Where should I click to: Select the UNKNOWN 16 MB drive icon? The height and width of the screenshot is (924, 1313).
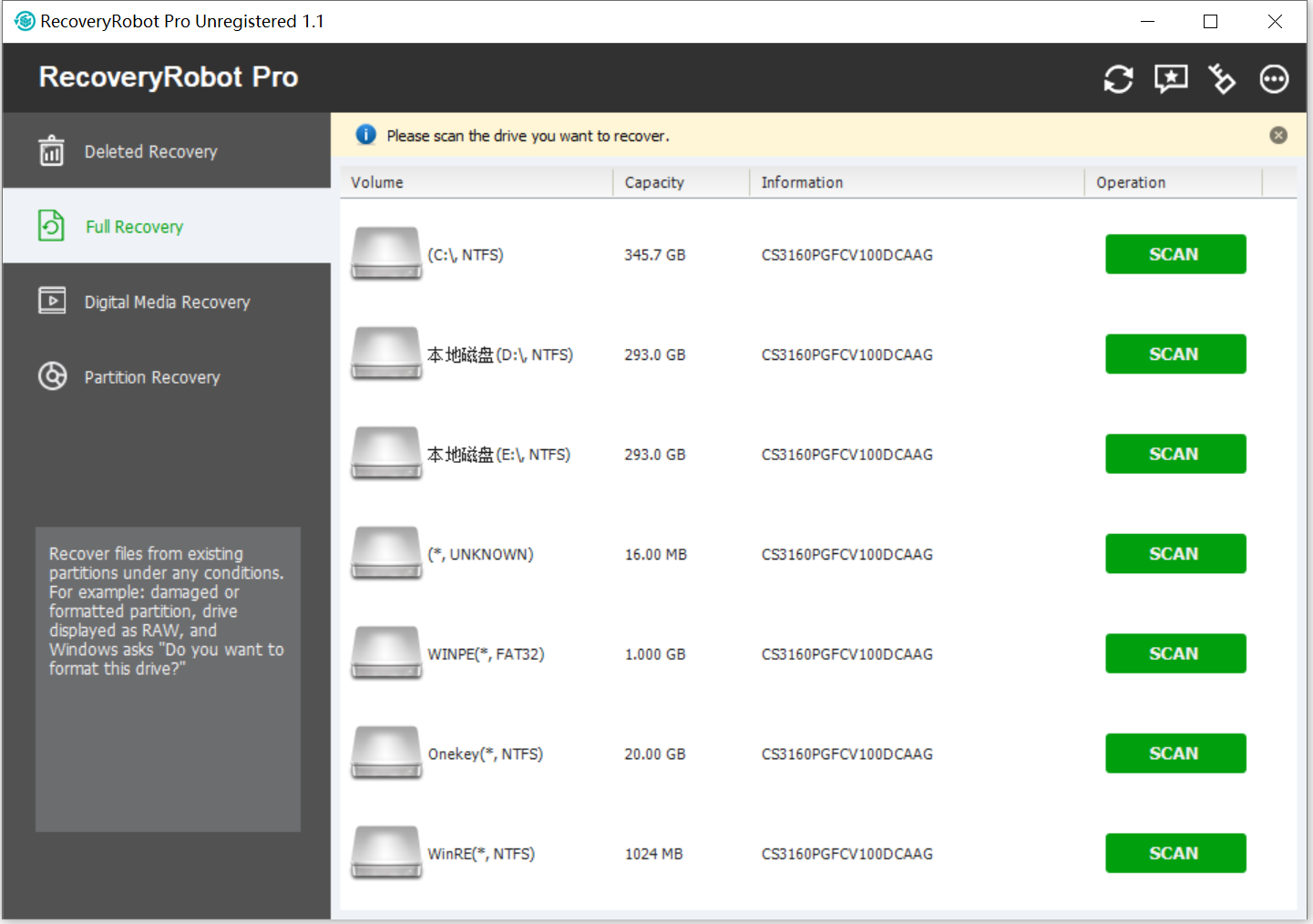point(386,553)
